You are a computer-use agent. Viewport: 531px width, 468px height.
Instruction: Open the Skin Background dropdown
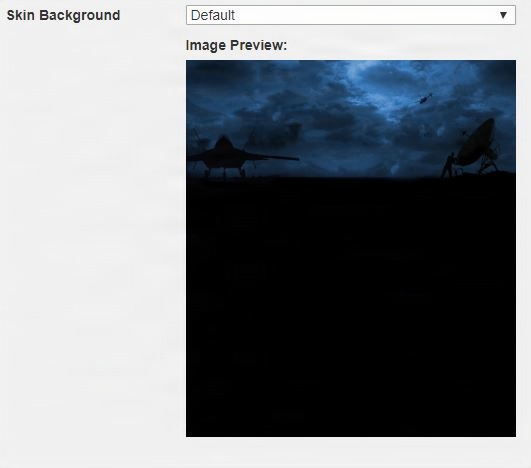tap(351, 15)
